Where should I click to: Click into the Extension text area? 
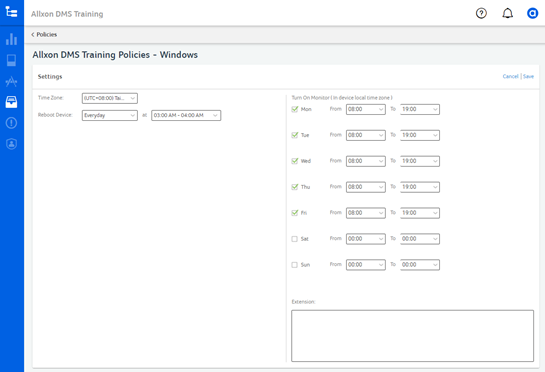412,336
